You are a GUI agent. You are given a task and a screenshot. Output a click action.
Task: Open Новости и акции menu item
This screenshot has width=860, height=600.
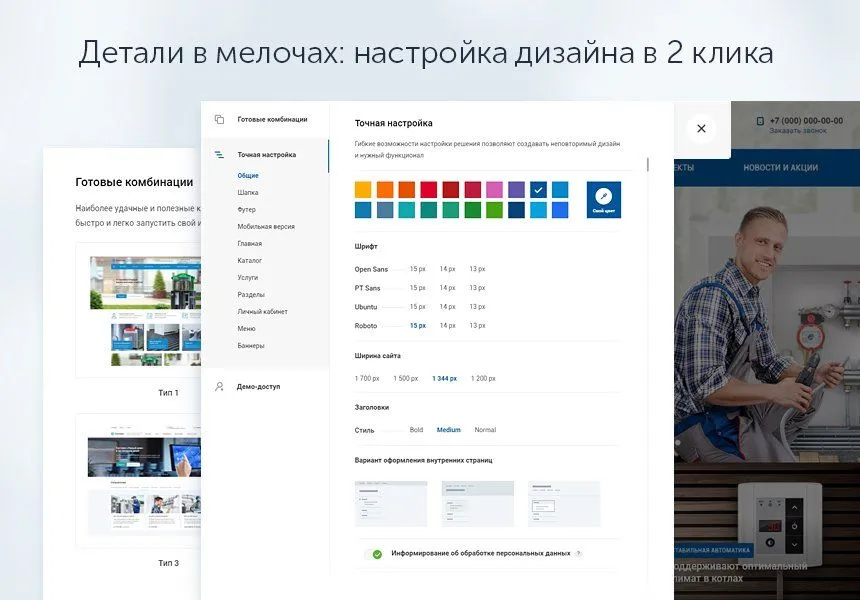(x=781, y=168)
